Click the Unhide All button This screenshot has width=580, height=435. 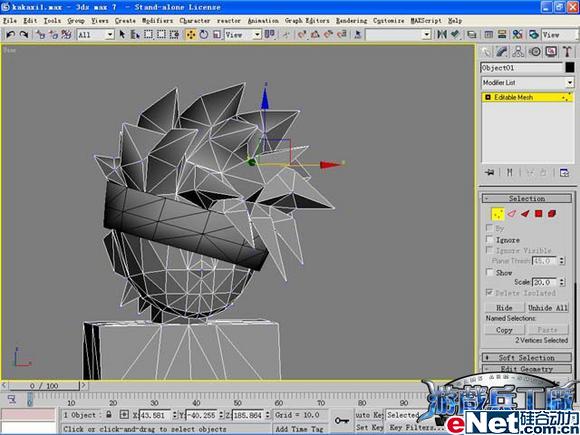click(547, 308)
